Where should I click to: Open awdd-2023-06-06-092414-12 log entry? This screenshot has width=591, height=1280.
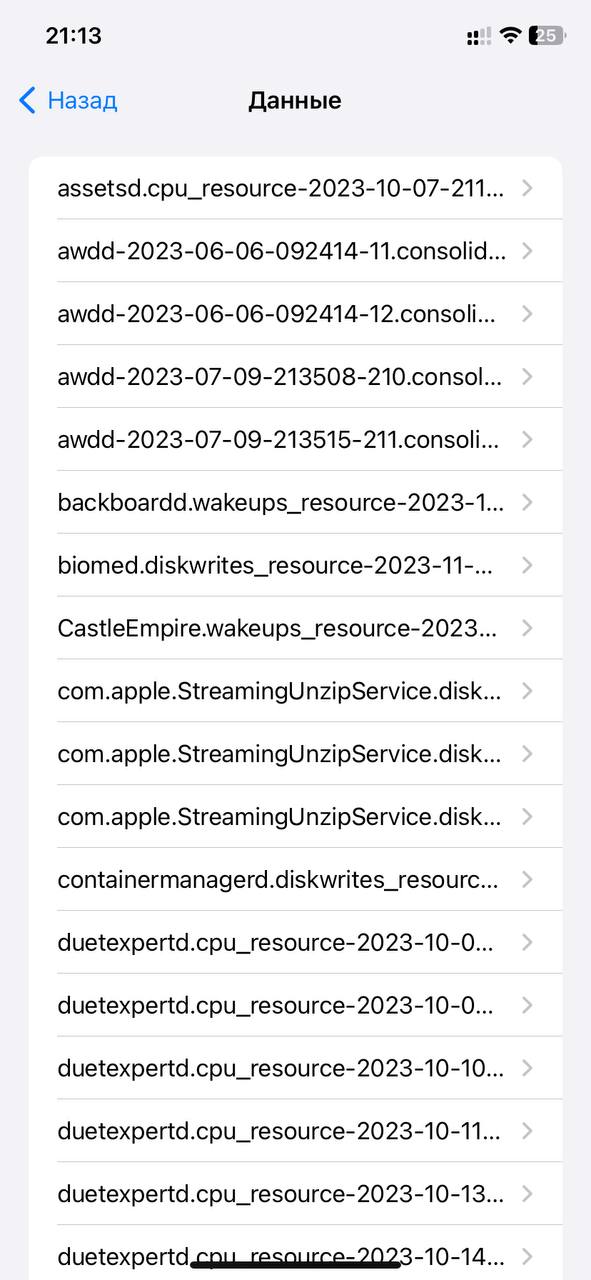[x=295, y=314]
